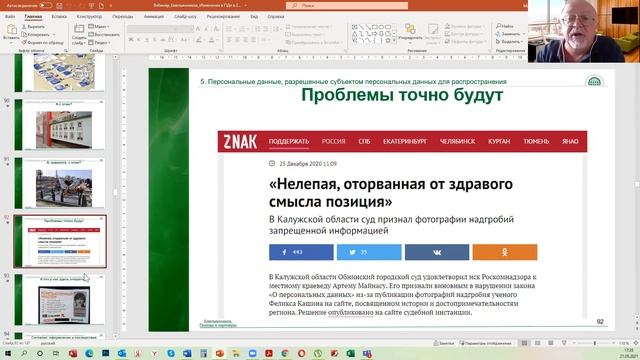Screen dimensions: 640x360
Task: Click the font color icon
Action: tap(211, 40)
